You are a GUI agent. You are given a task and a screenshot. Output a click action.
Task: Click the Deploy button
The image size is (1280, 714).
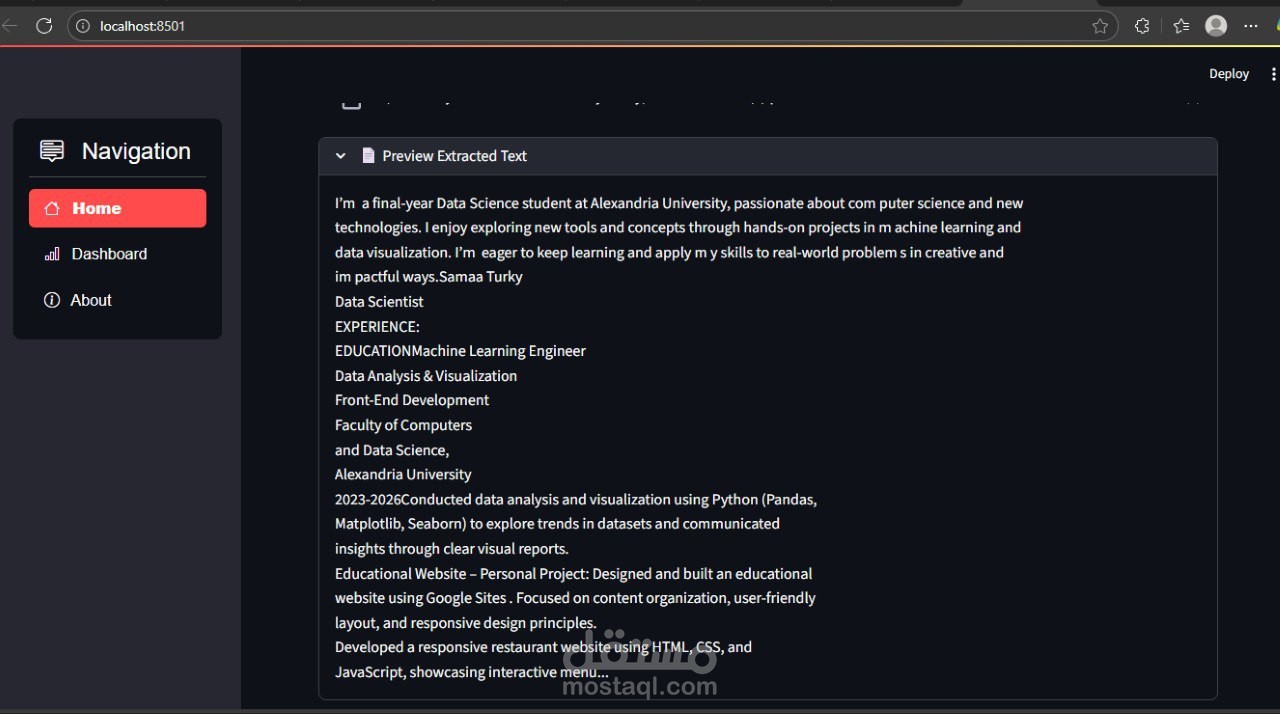[1229, 74]
